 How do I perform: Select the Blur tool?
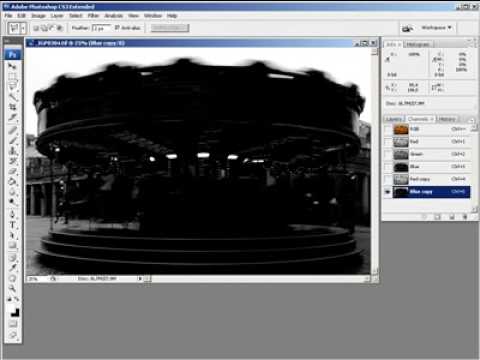tap(13, 192)
